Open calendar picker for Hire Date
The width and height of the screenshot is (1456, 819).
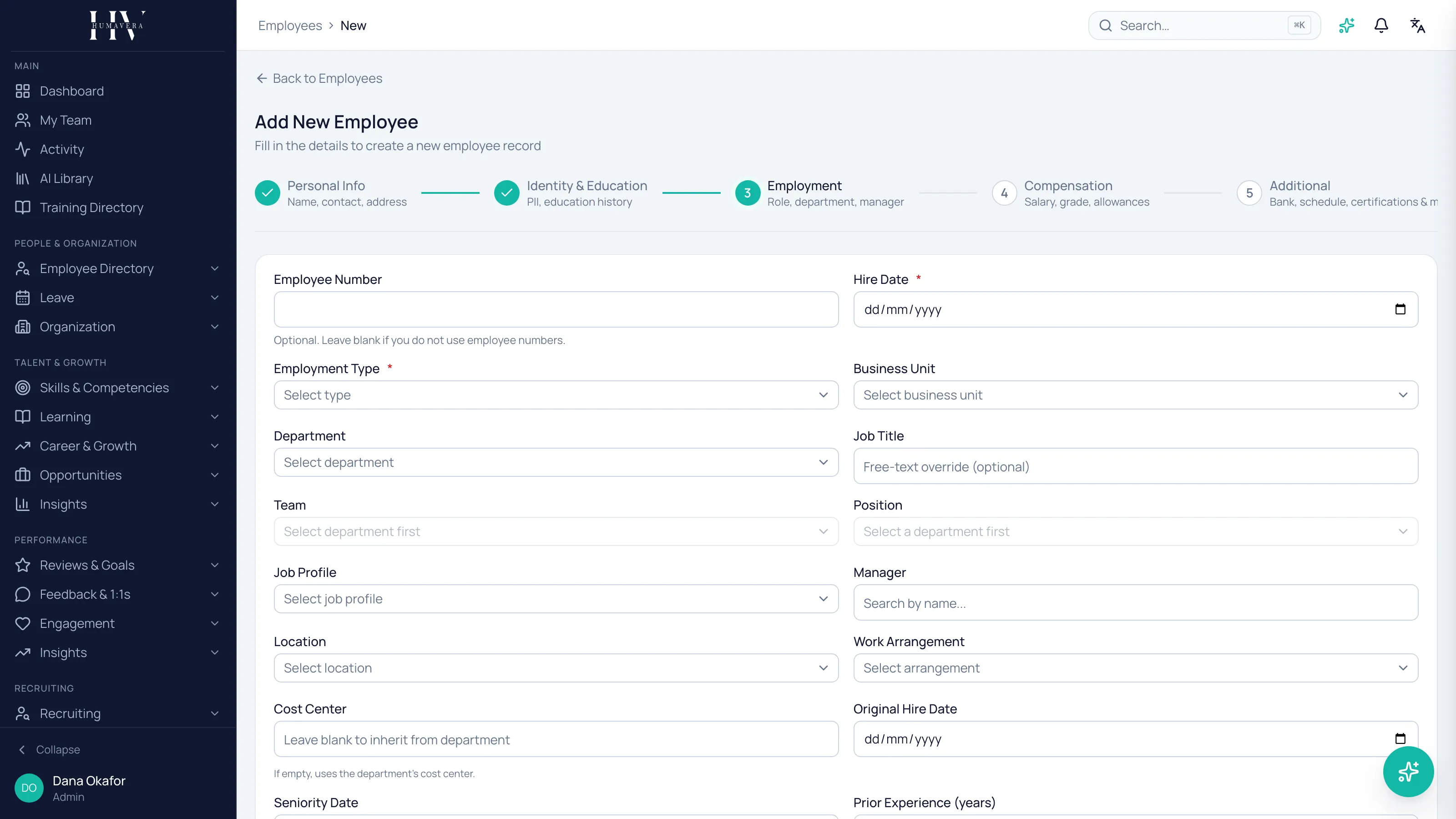pos(1400,309)
